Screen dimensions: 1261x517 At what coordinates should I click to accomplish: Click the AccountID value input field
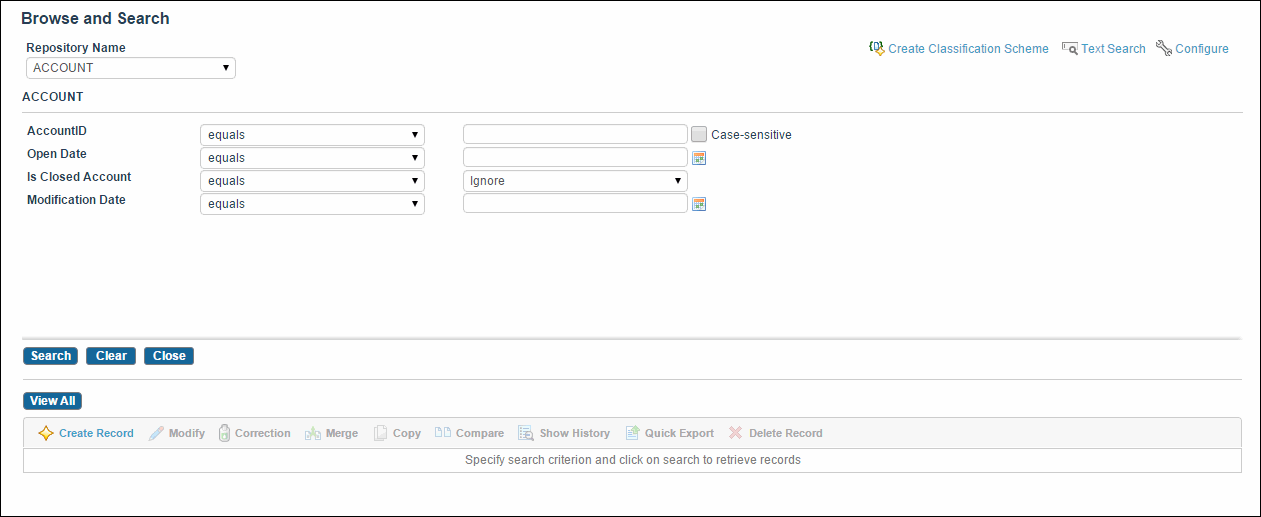click(x=575, y=134)
